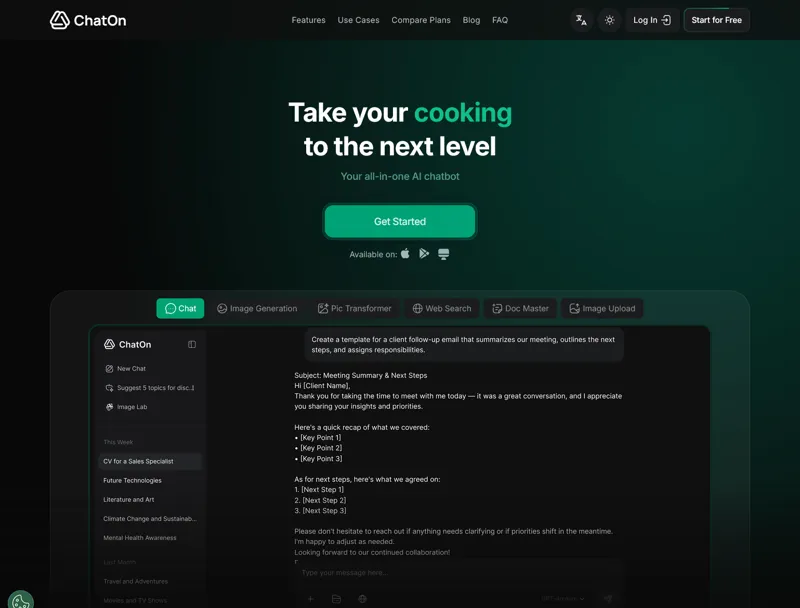800x608 pixels.
Task: Click ChatOn logo in demo sidebar
Action: click(128, 344)
